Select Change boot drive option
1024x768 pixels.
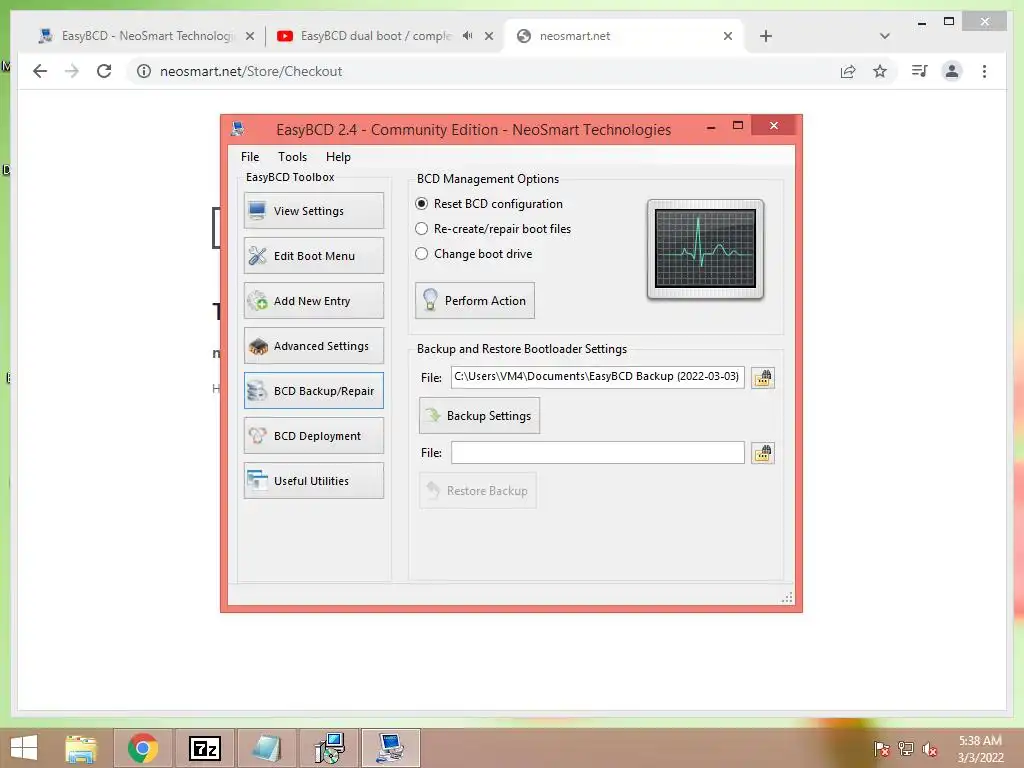pos(473,253)
